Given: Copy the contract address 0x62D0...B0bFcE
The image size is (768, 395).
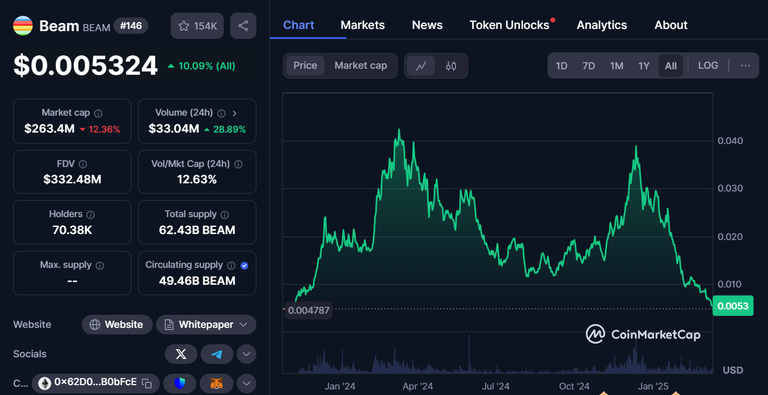Looking at the screenshot, I should point(146,383).
